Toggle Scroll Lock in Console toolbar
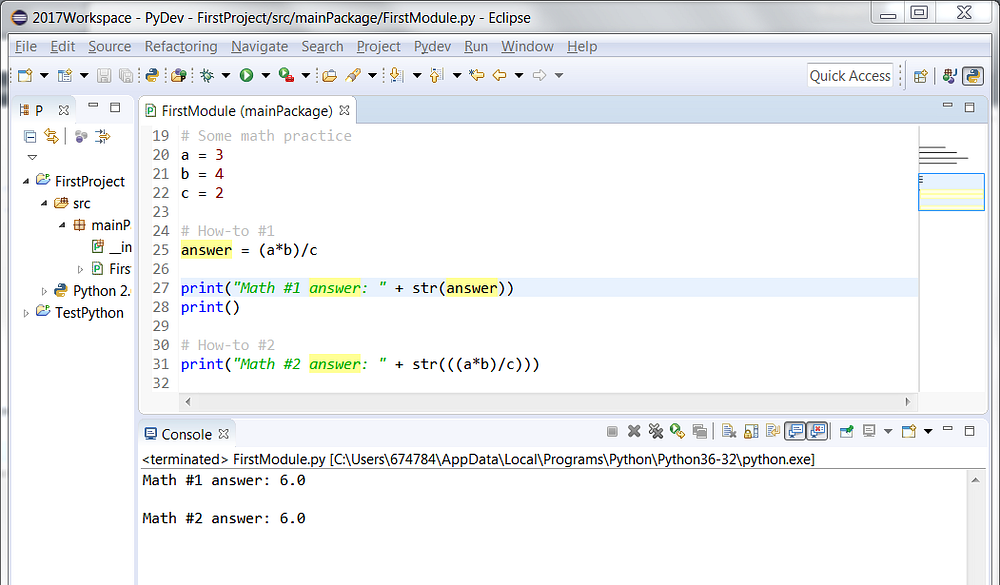1000x585 pixels. (x=751, y=432)
